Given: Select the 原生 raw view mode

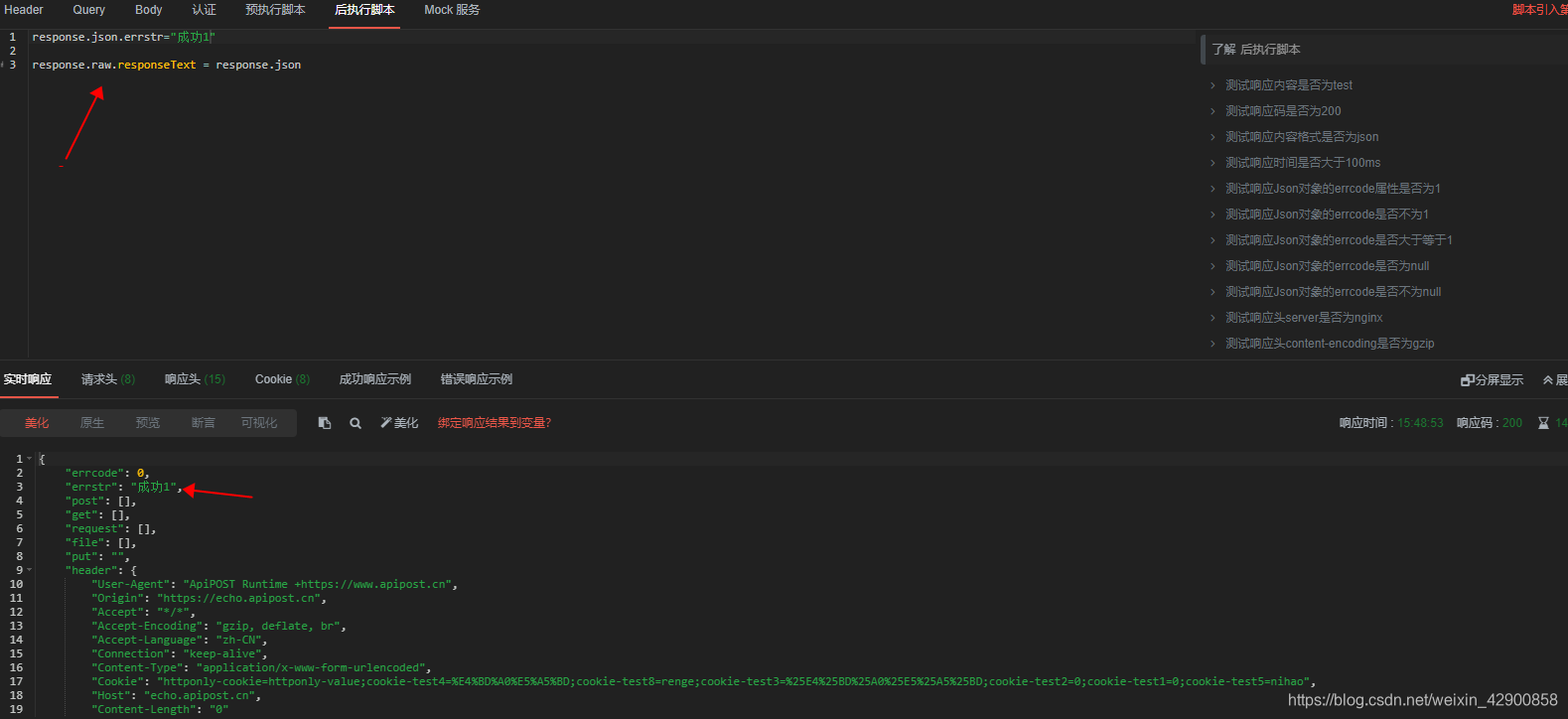Looking at the screenshot, I should pos(92,423).
